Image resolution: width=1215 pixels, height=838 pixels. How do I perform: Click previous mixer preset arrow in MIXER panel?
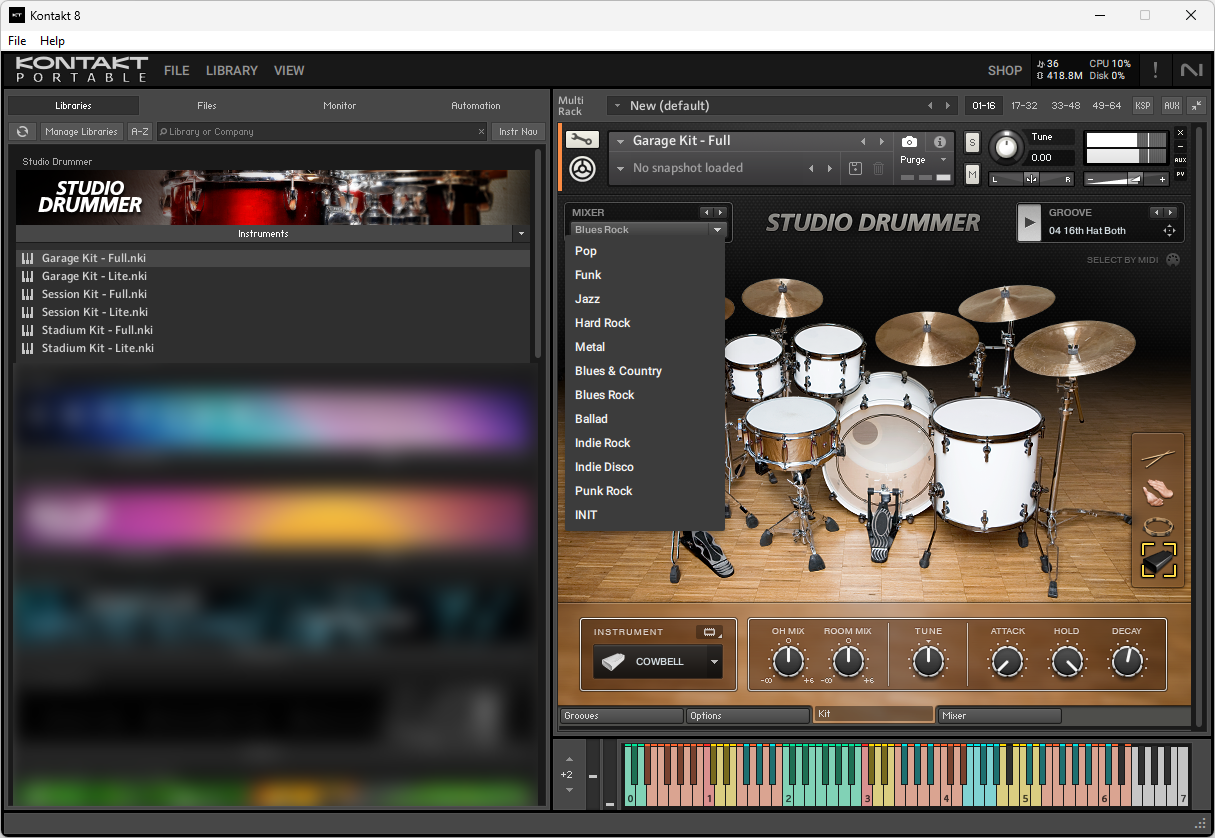coord(707,213)
